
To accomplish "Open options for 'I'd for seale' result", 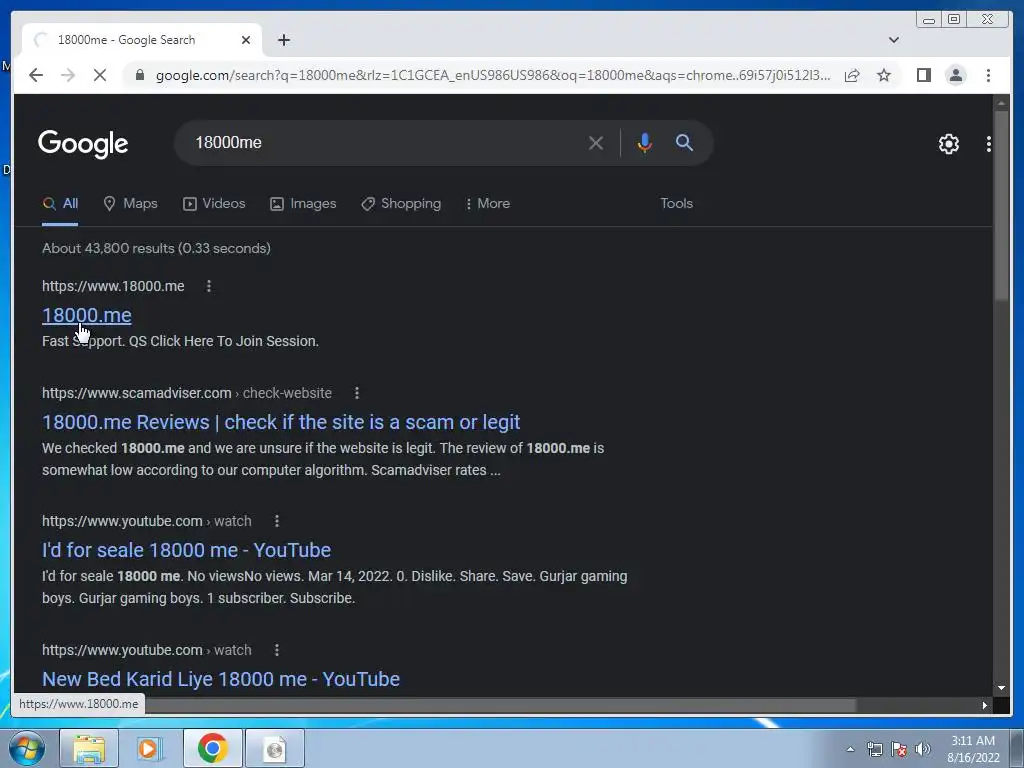I will click(x=277, y=521).
